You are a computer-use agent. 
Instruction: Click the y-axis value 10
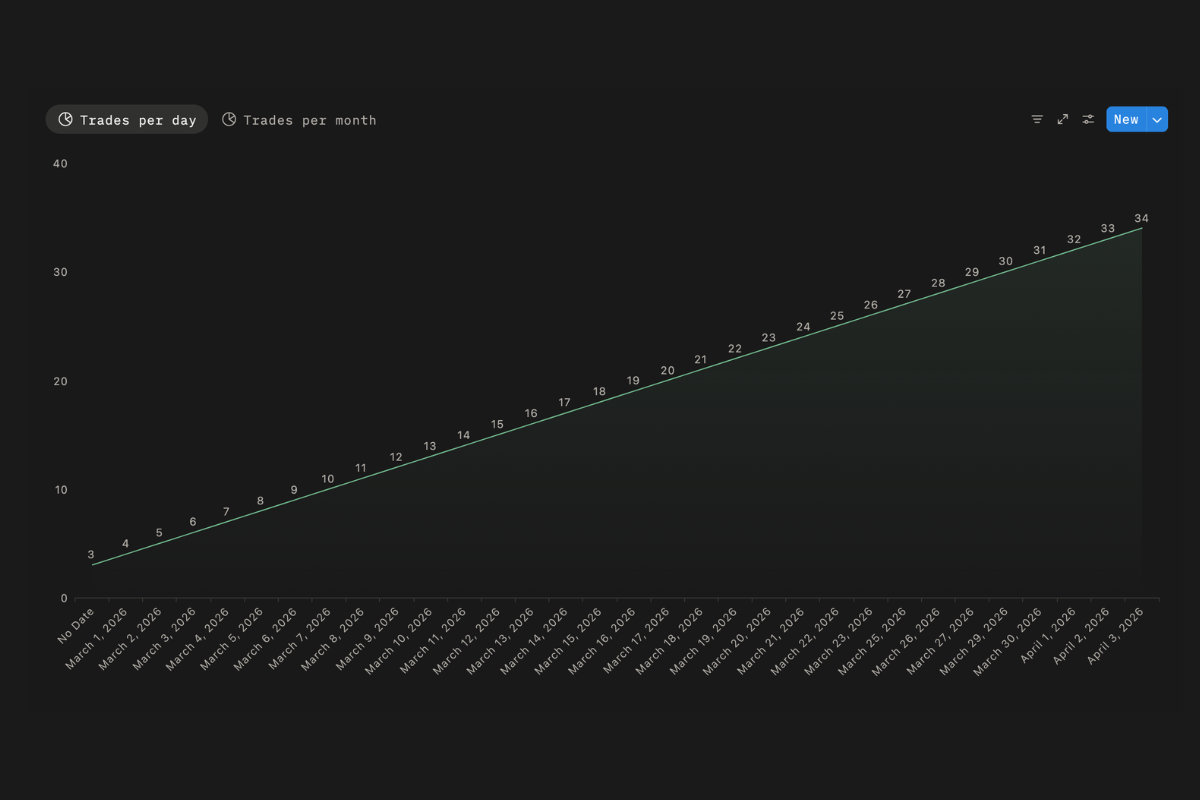click(60, 490)
